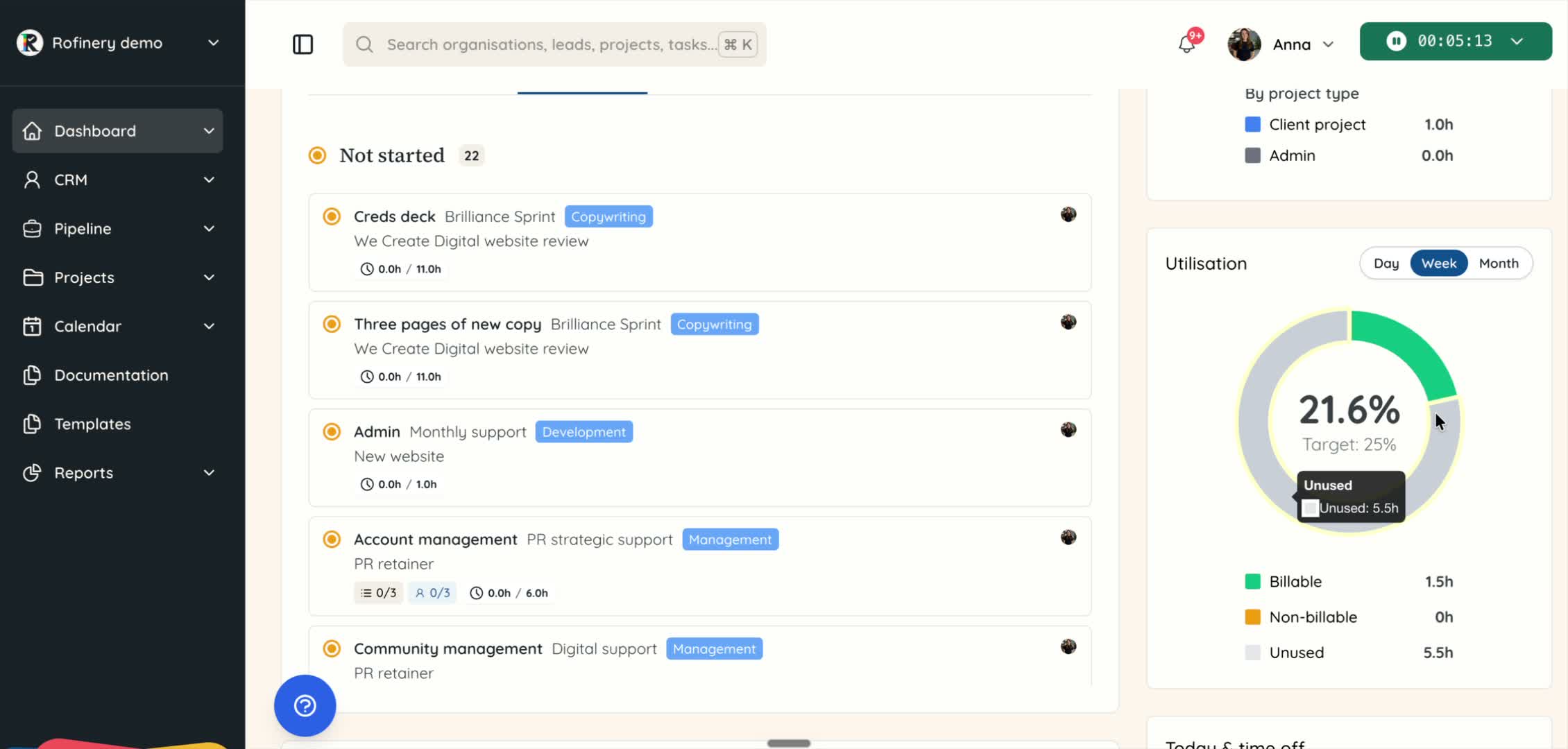
Task: Switch utilisation to Month view
Action: [x=1499, y=263]
